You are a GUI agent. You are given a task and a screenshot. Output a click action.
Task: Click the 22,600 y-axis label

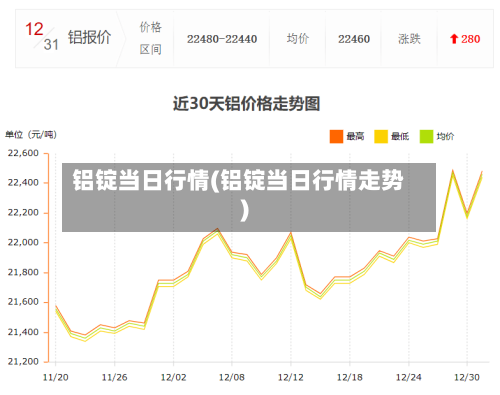23,153
